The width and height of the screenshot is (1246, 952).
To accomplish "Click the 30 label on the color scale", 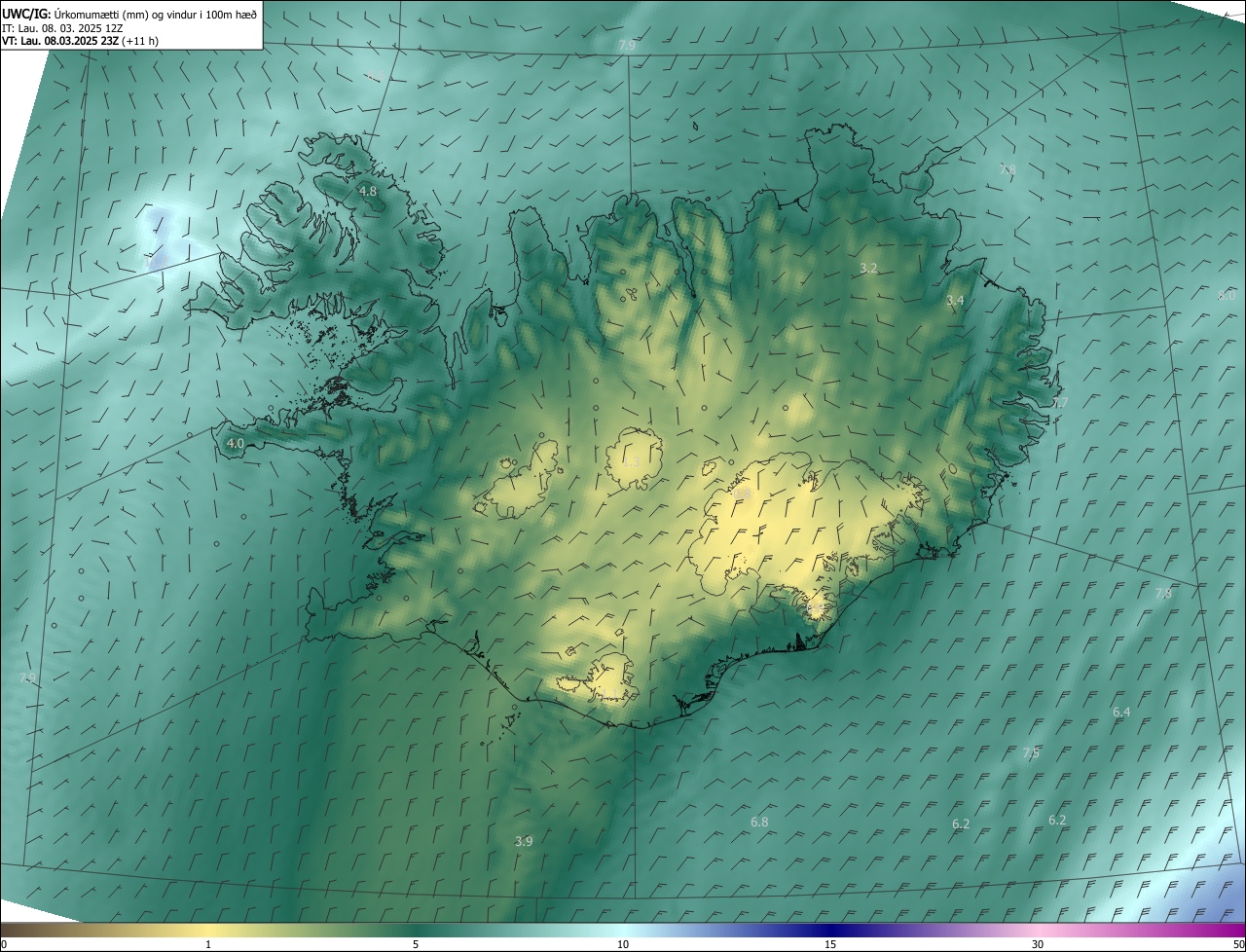I will (x=1038, y=945).
